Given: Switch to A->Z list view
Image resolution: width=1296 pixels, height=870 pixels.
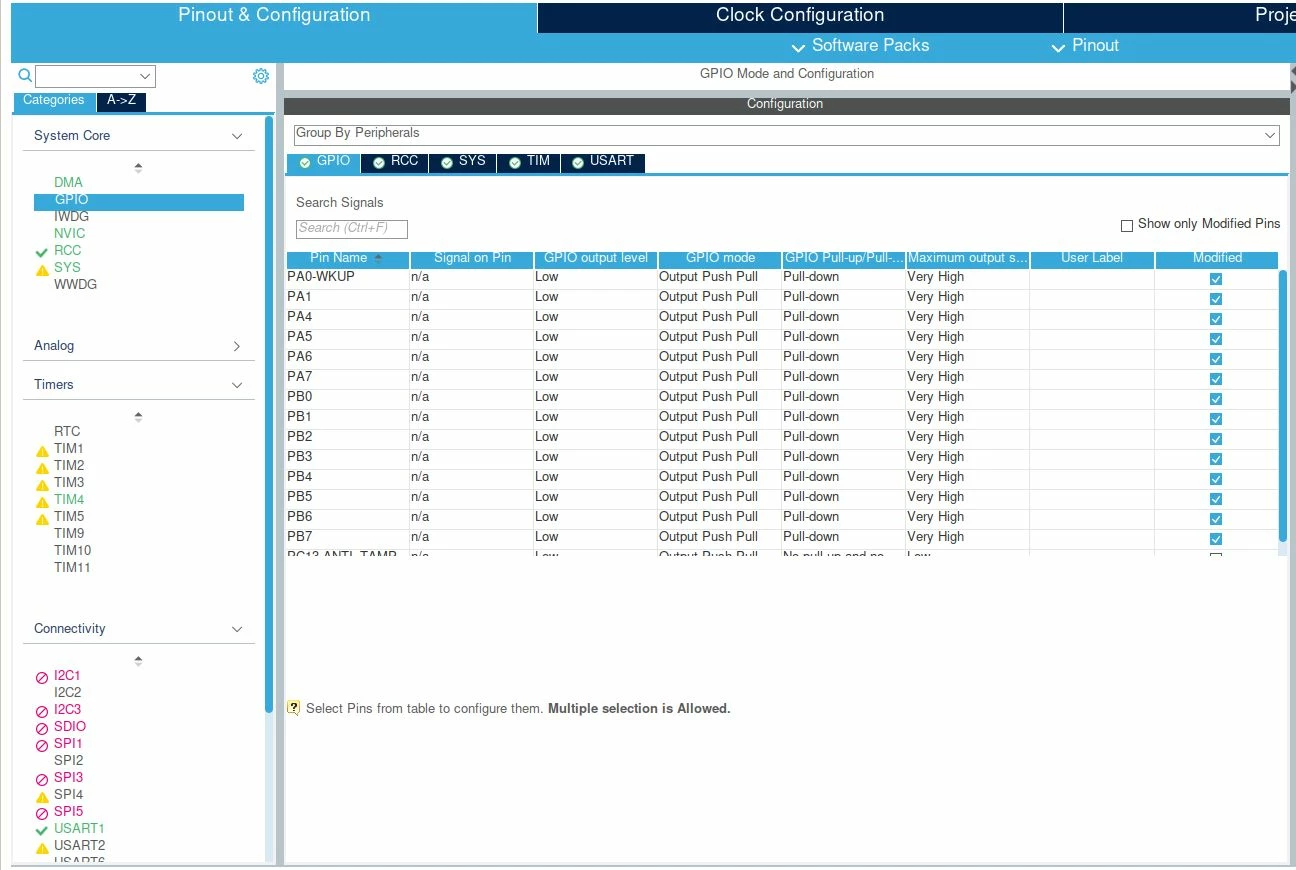Looking at the screenshot, I should [x=122, y=101].
